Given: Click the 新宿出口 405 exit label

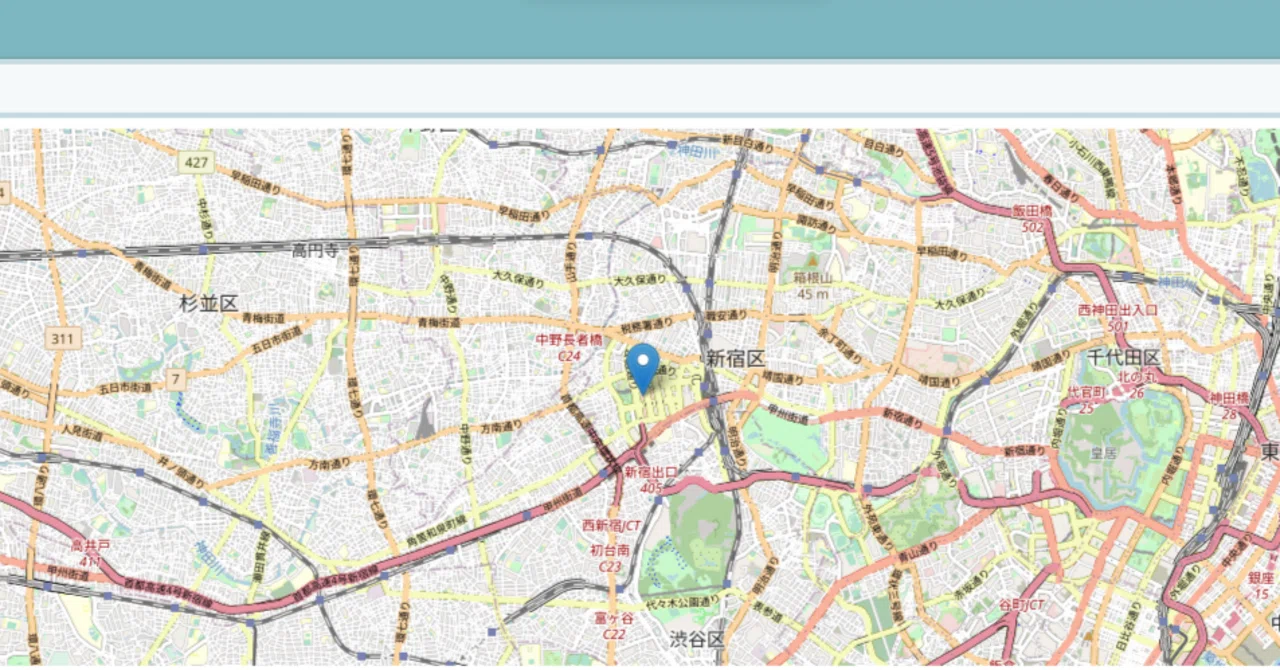Looking at the screenshot, I should point(651,479).
